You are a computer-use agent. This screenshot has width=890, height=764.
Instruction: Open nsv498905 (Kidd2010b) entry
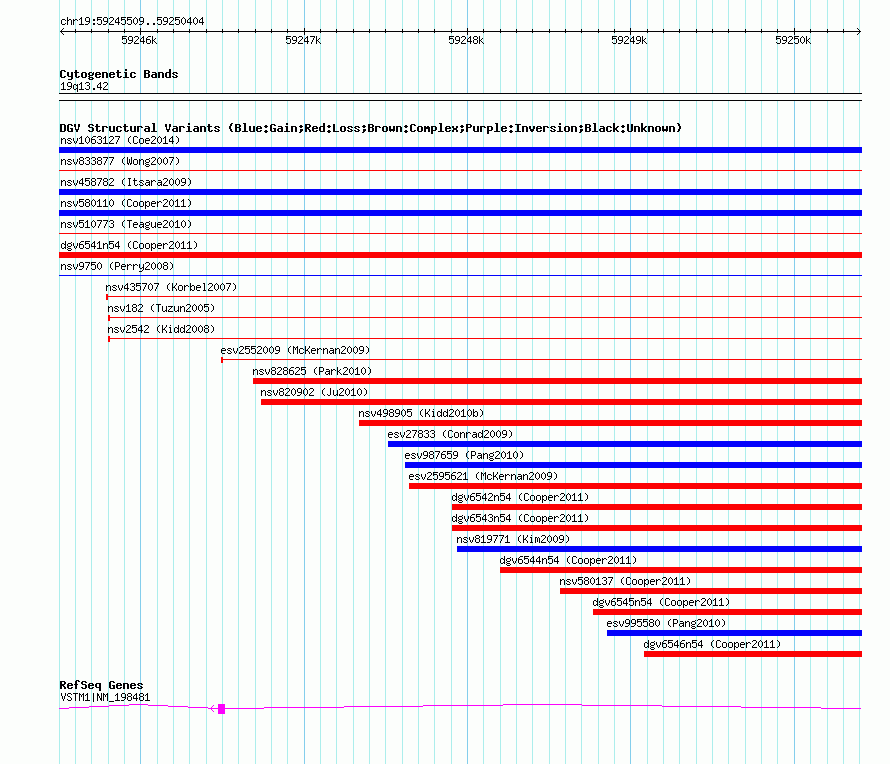click(x=421, y=413)
